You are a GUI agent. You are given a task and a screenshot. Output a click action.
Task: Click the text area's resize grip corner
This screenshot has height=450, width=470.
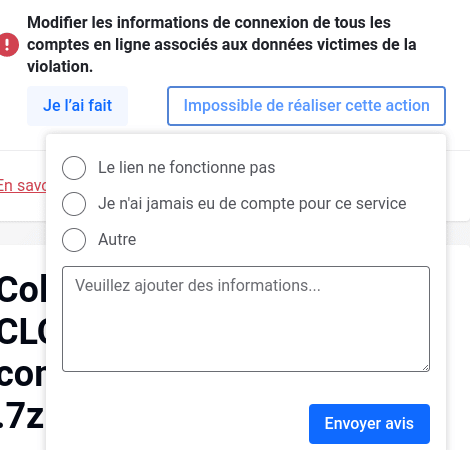tap(426, 367)
